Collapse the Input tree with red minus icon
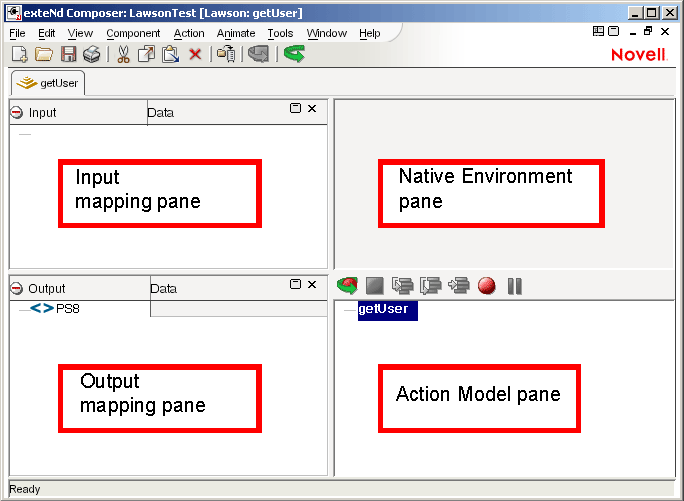This screenshot has width=684, height=501. click(17, 113)
